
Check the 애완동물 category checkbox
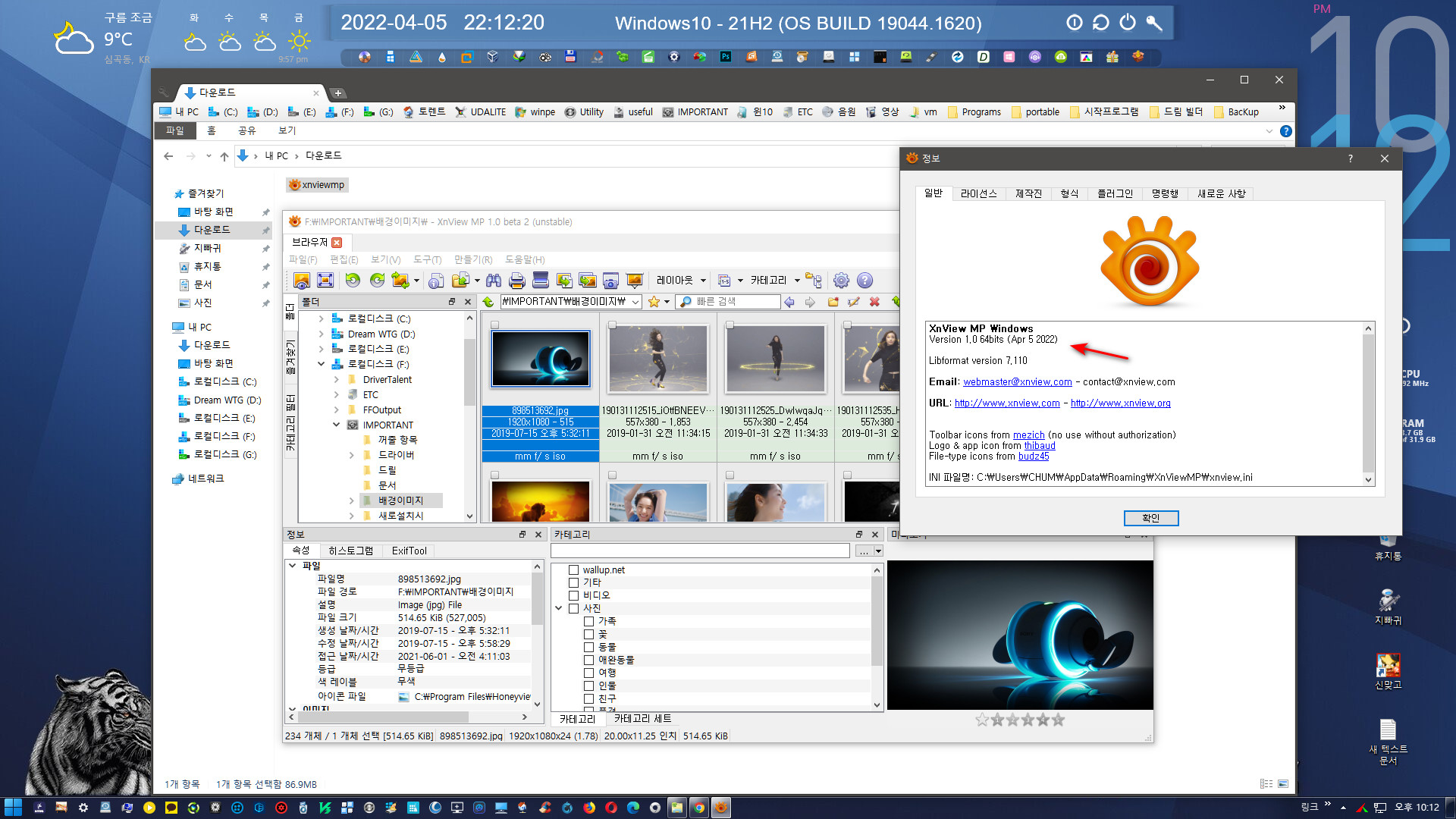(x=588, y=661)
